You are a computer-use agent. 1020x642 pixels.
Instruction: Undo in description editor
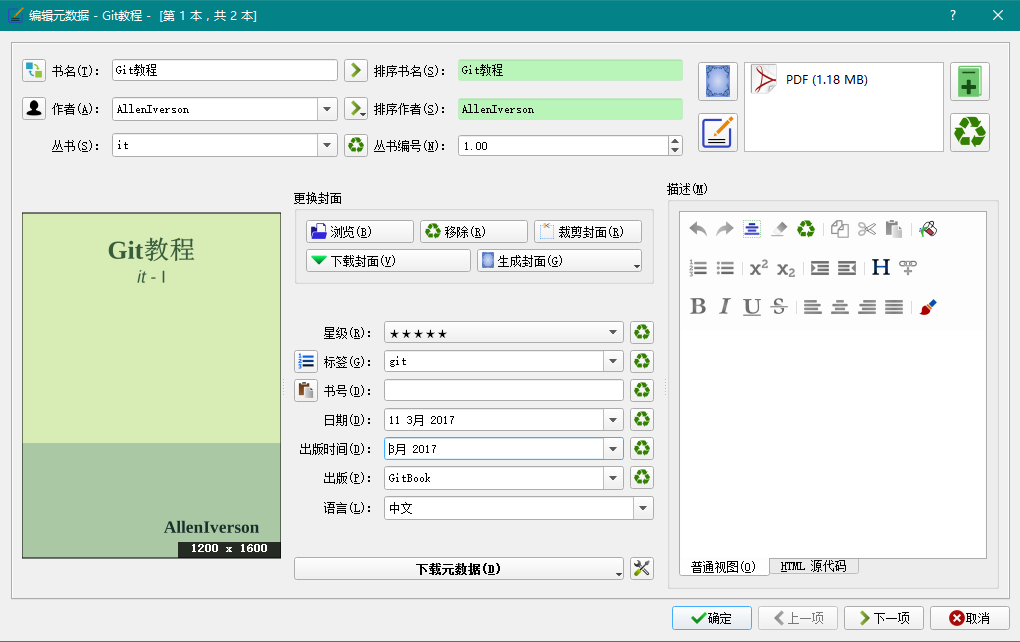point(698,229)
